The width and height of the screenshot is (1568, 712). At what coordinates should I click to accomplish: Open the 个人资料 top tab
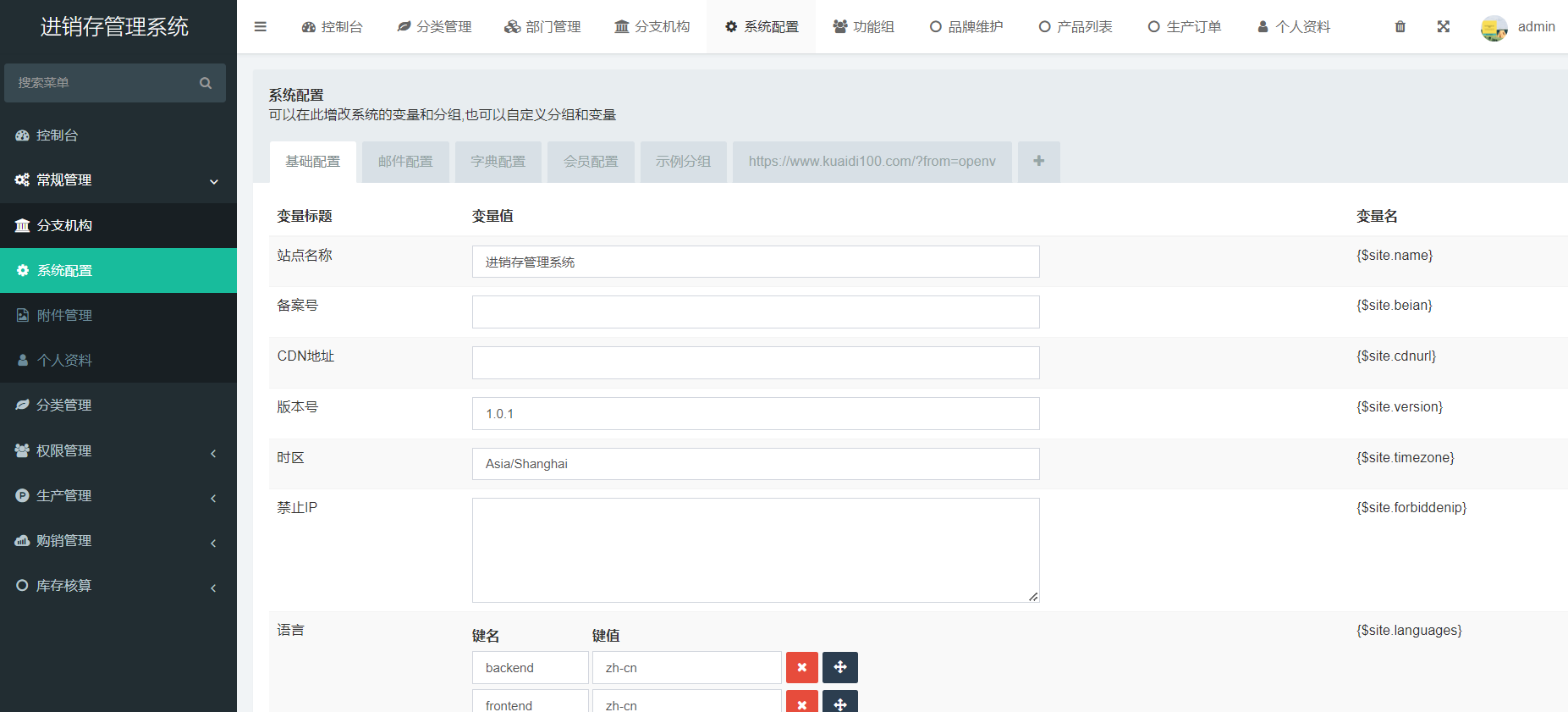click(x=1293, y=27)
